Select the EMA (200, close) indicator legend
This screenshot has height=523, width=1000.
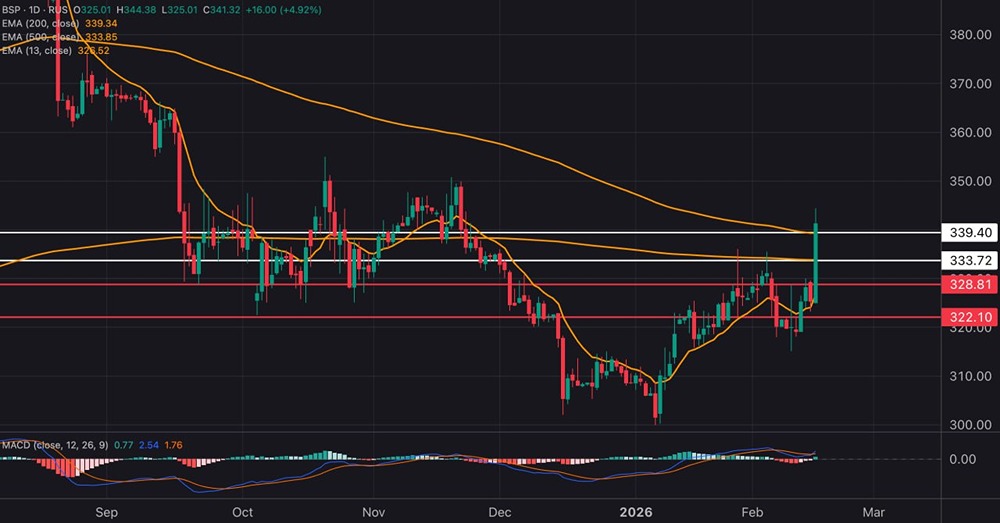tap(40, 24)
